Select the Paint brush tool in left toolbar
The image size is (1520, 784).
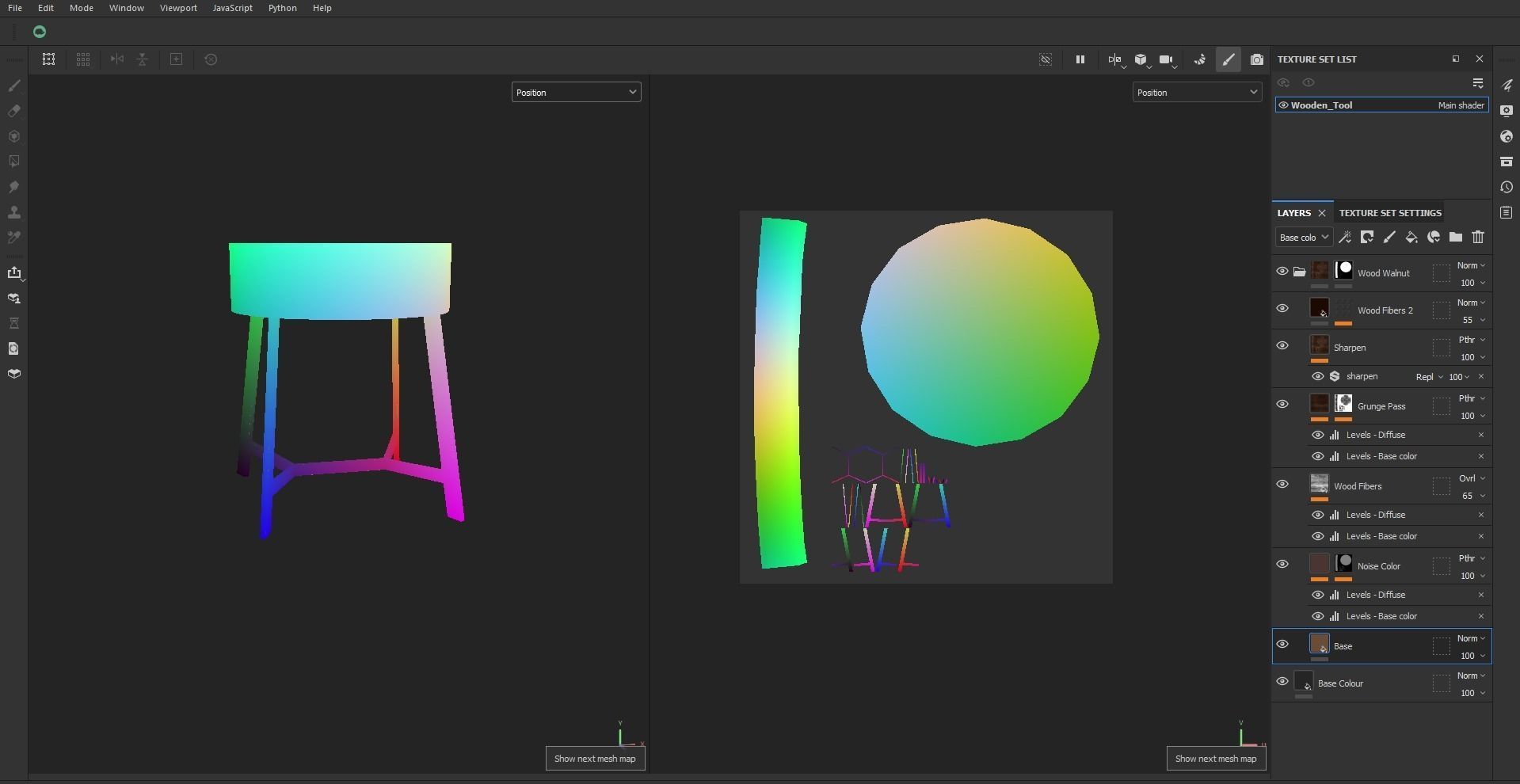(14, 86)
